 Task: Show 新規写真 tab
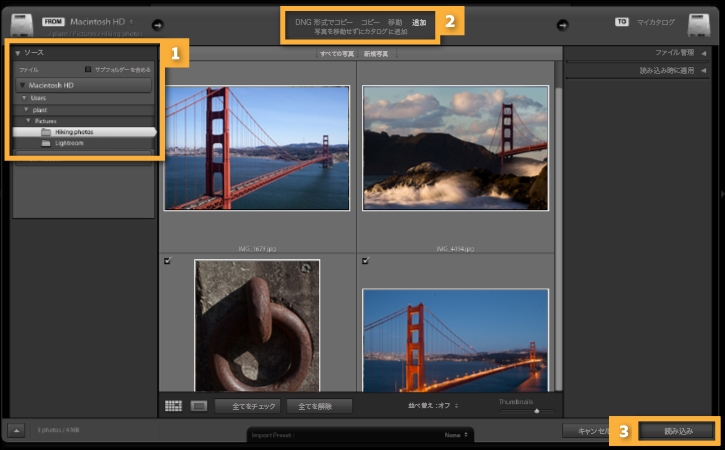coord(375,54)
